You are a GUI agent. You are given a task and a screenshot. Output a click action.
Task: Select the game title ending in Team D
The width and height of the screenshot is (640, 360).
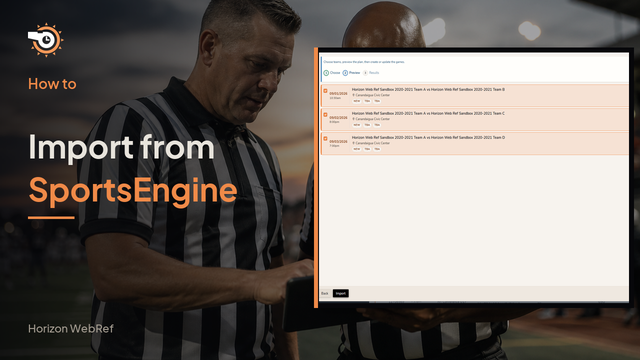pyautogui.click(x=428, y=138)
